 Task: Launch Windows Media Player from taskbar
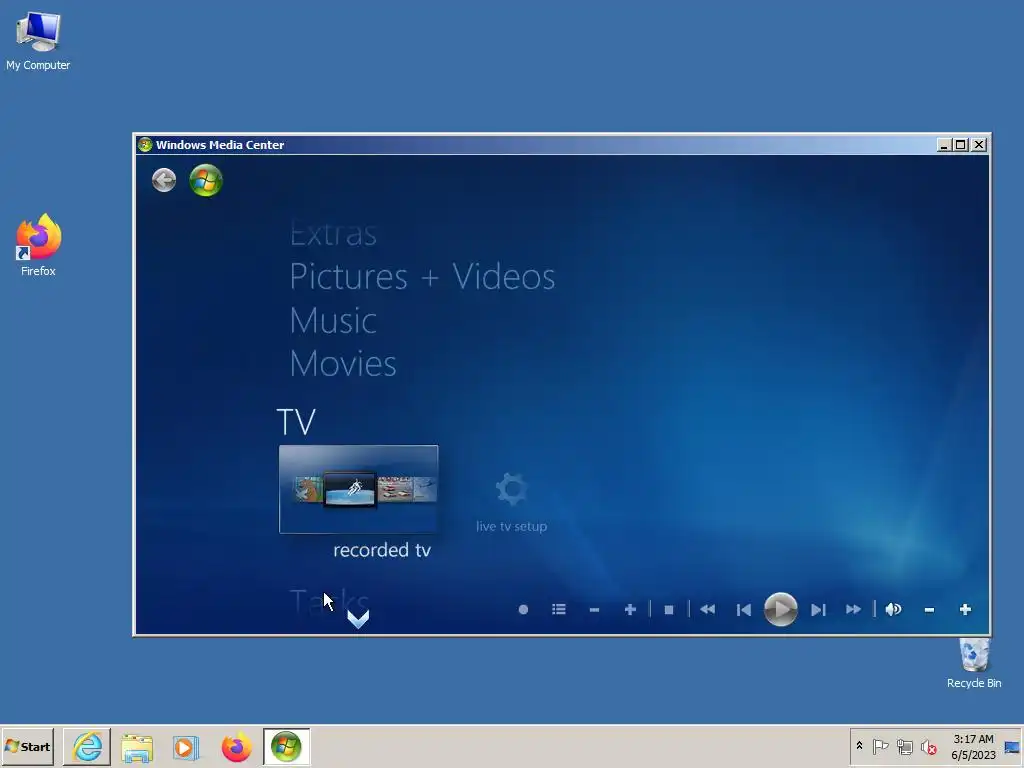pyautogui.click(x=185, y=747)
